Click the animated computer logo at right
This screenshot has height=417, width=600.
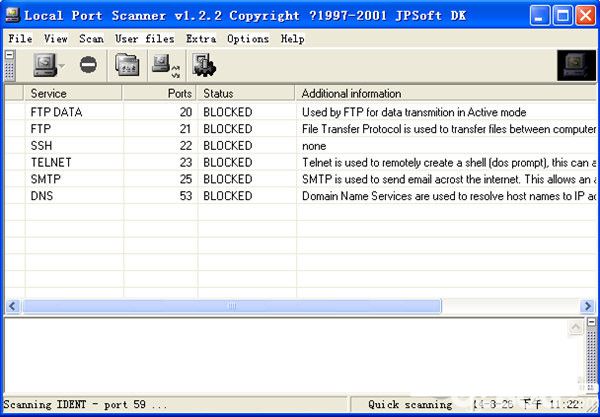point(576,65)
